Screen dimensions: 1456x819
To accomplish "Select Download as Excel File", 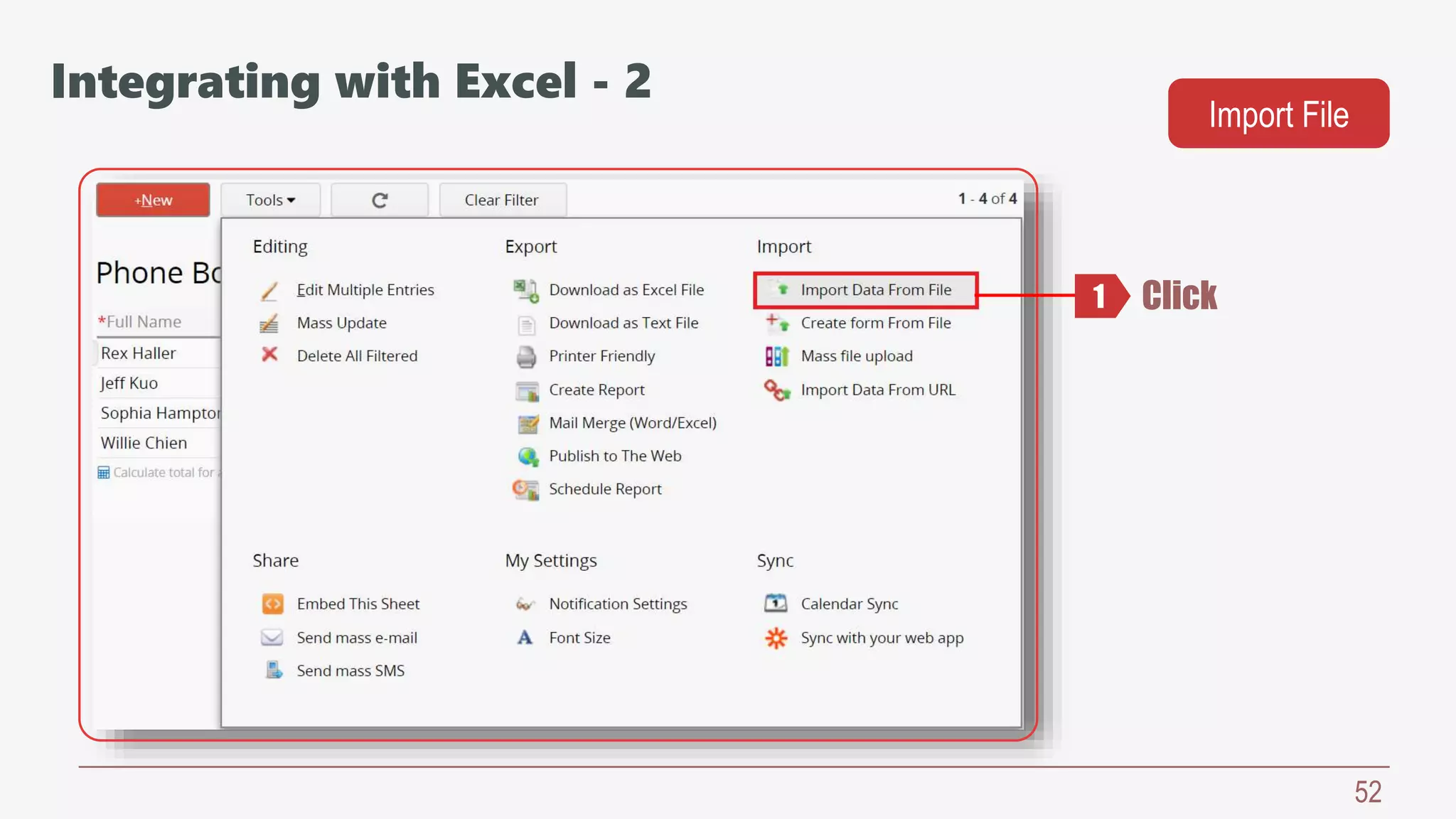I will tap(626, 290).
